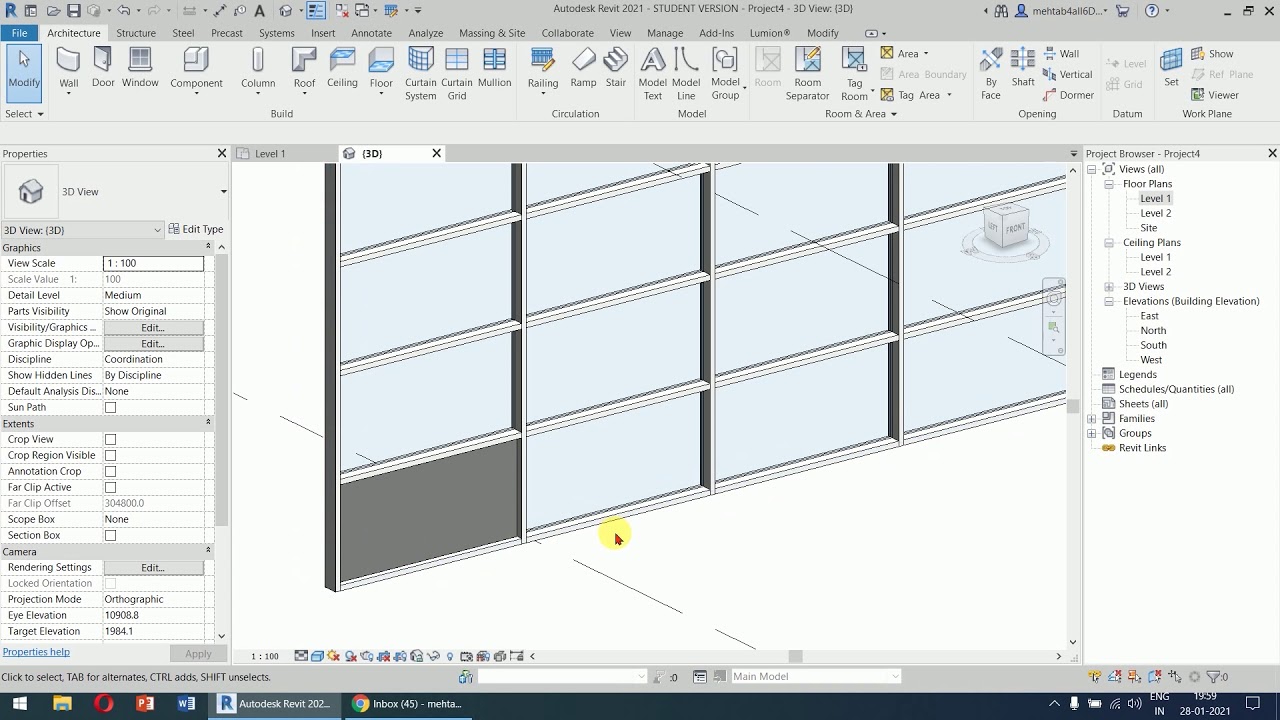1280x720 pixels.
Task: Toggle the Crop Region Visible checkbox
Action: coord(111,456)
